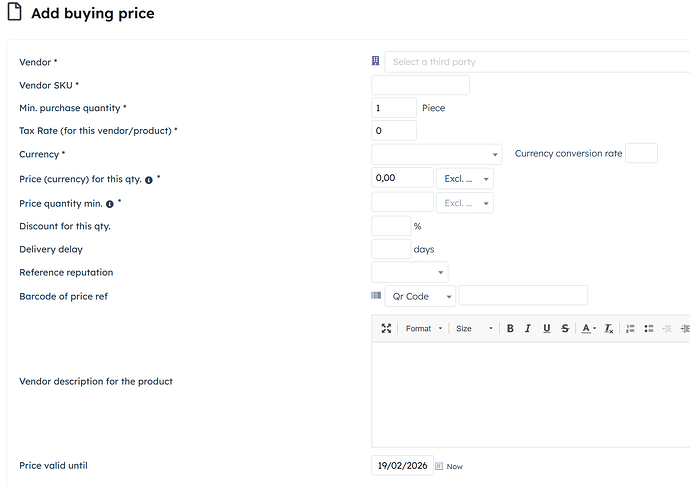The height and width of the screenshot is (486, 690).
Task: Insert a bulleted list
Action: coord(649,328)
